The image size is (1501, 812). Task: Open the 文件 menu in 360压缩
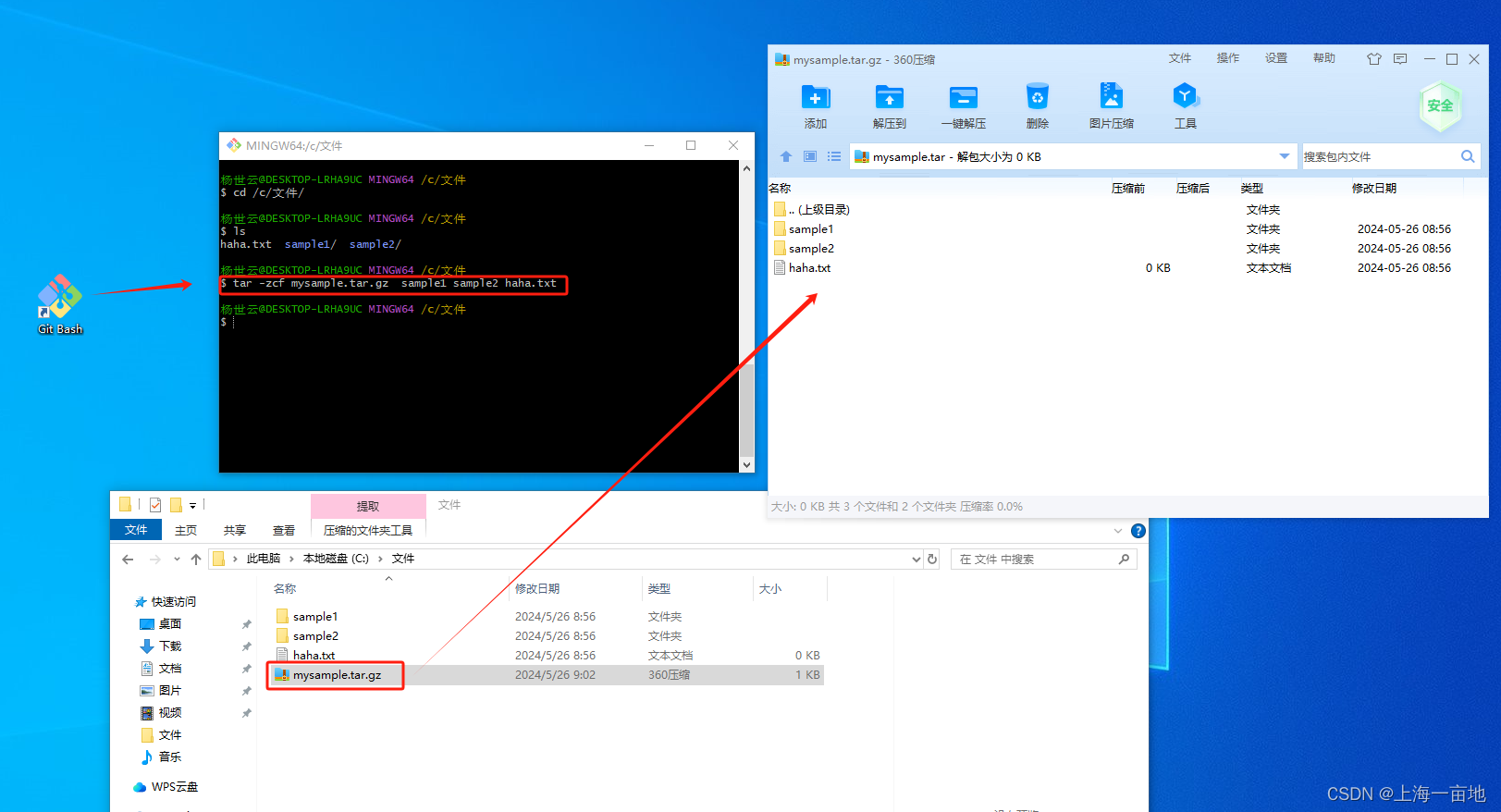(x=1180, y=58)
